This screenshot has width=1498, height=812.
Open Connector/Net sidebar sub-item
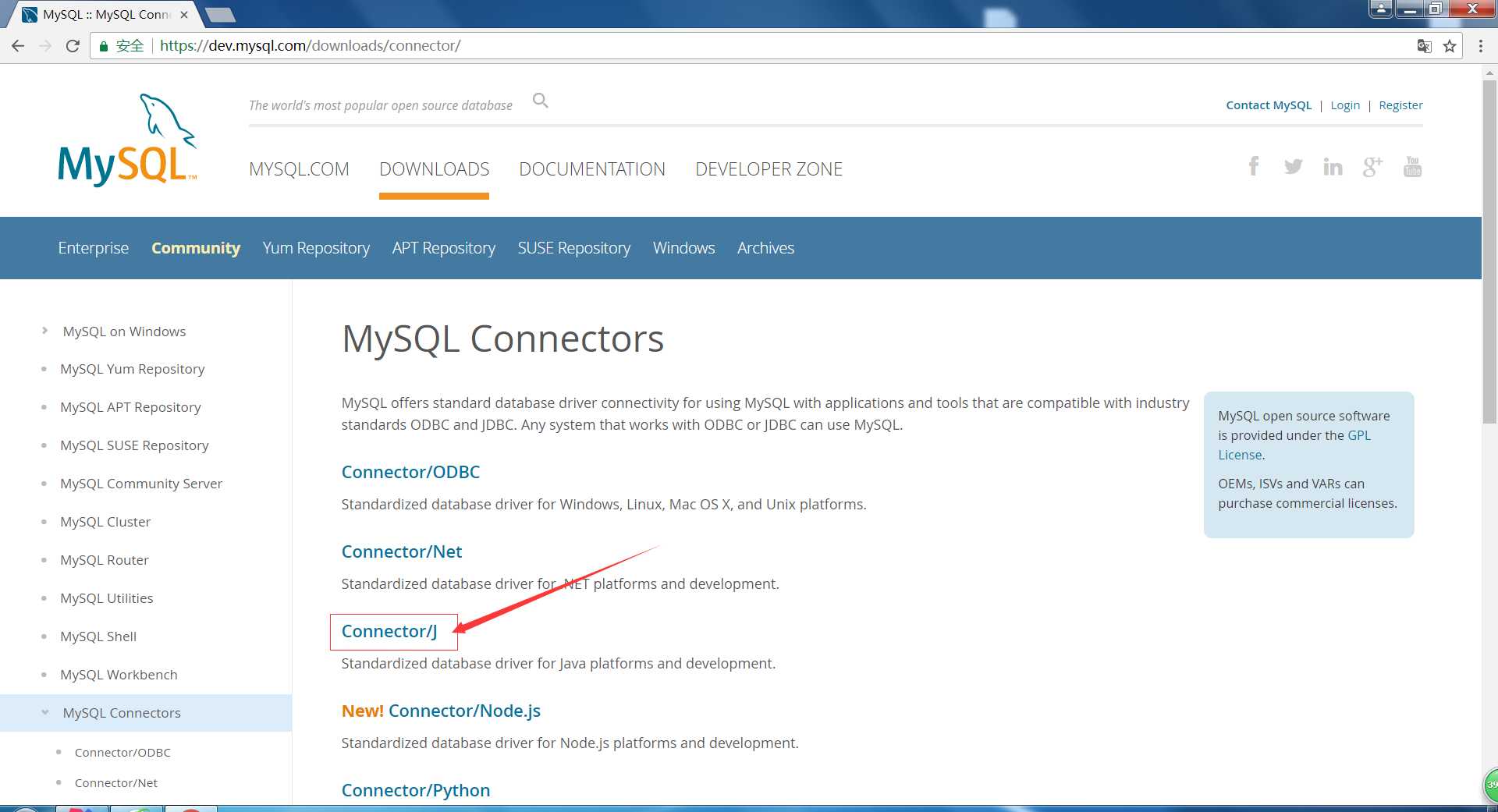click(x=116, y=783)
